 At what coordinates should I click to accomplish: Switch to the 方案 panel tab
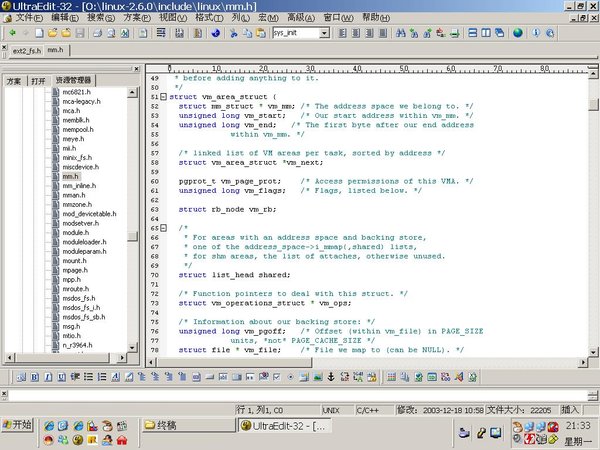click(13, 80)
